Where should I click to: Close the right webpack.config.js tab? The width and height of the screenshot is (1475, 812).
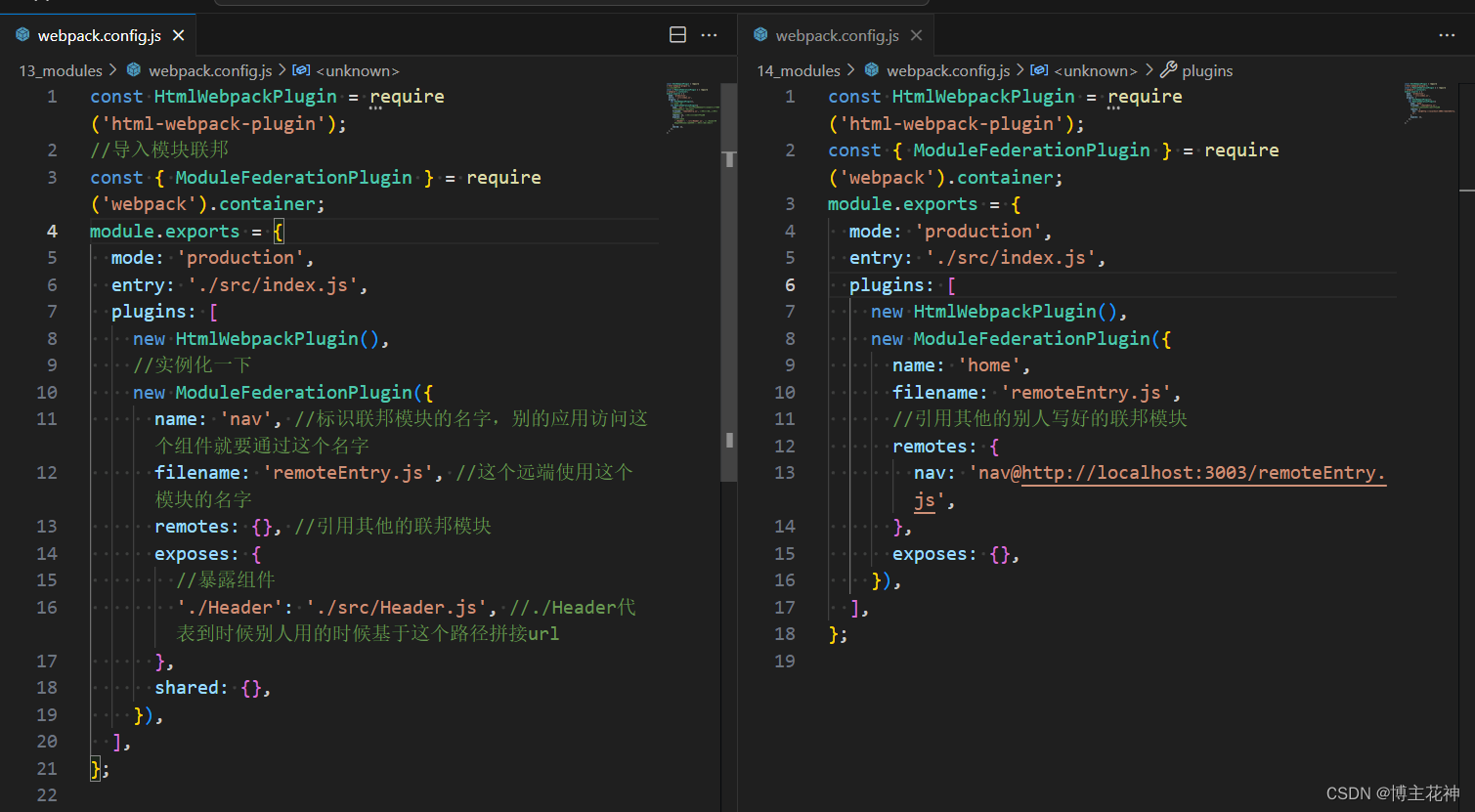click(x=916, y=35)
